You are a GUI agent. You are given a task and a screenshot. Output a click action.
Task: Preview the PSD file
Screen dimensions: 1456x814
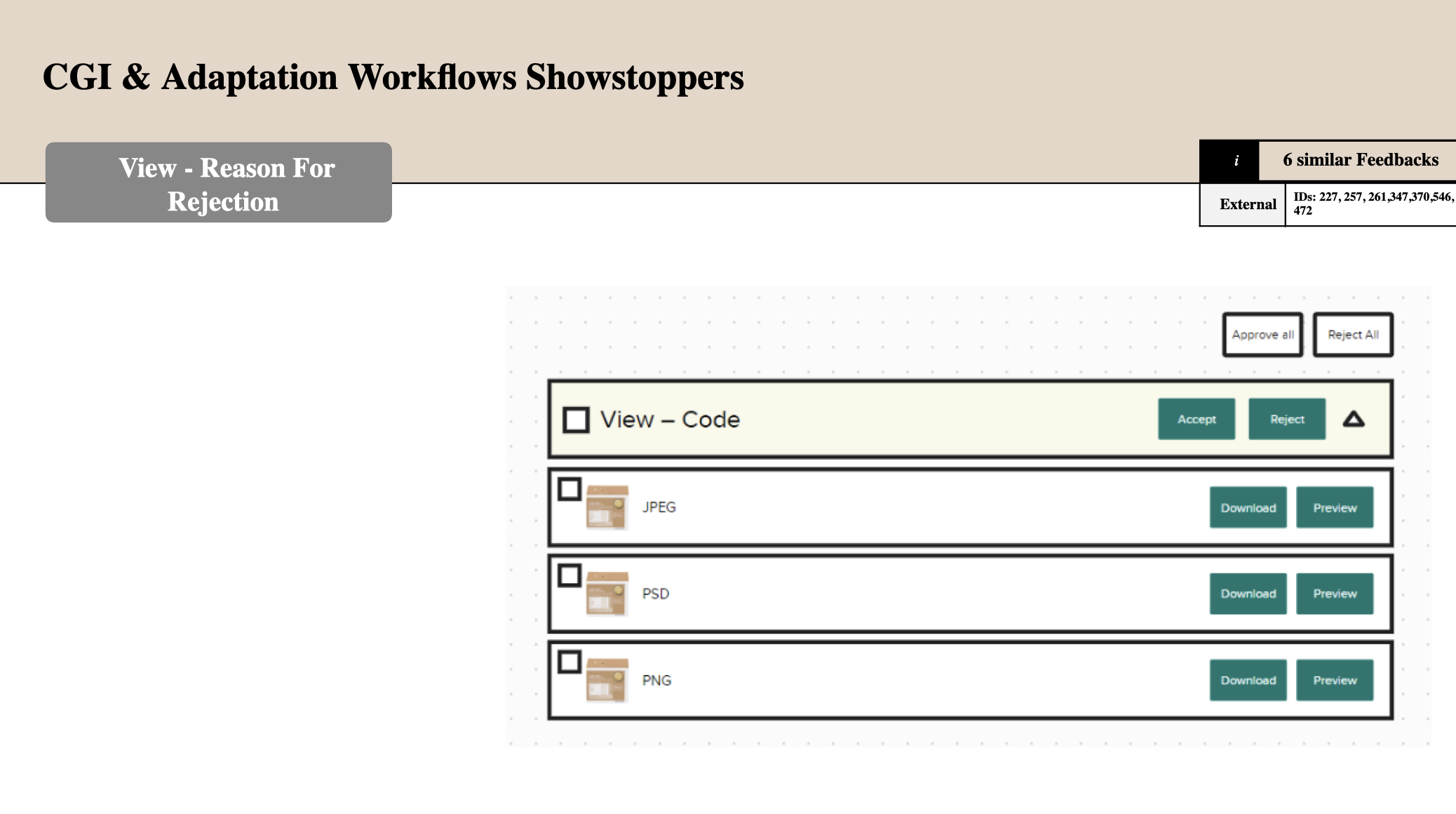pyautogui.click(x=1334, y=594)
